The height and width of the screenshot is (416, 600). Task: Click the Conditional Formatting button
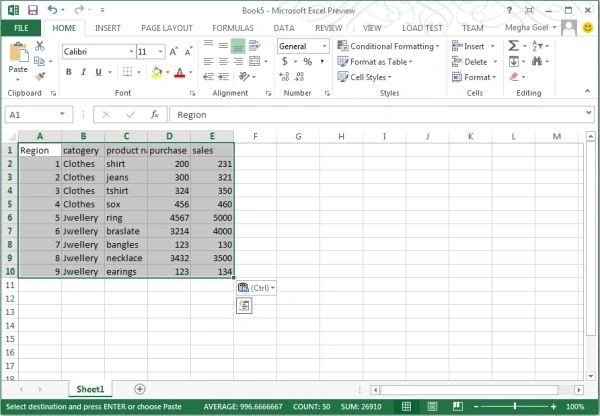click(388, 46)
